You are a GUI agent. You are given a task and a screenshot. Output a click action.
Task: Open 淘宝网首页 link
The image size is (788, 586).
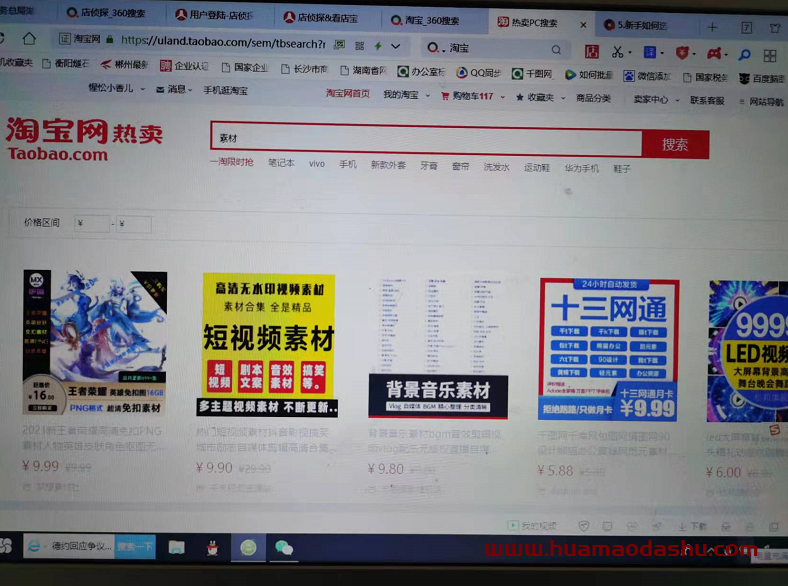tap(347, 93)
